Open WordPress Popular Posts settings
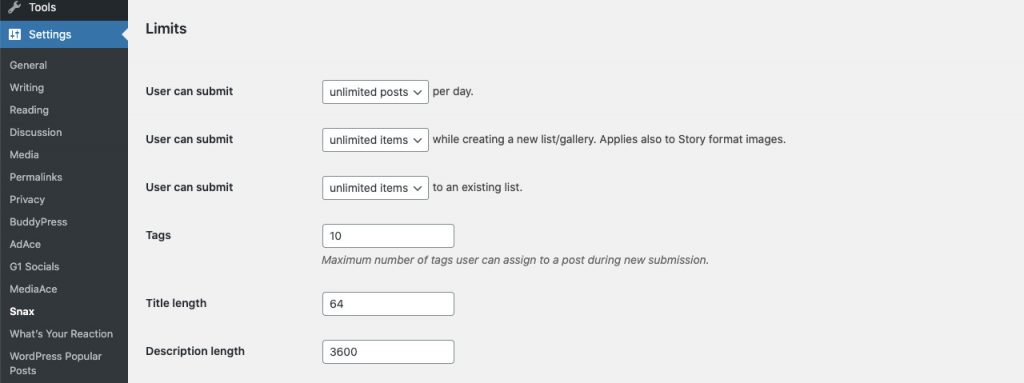The image size is (1024, 383). tap(56, 363)
